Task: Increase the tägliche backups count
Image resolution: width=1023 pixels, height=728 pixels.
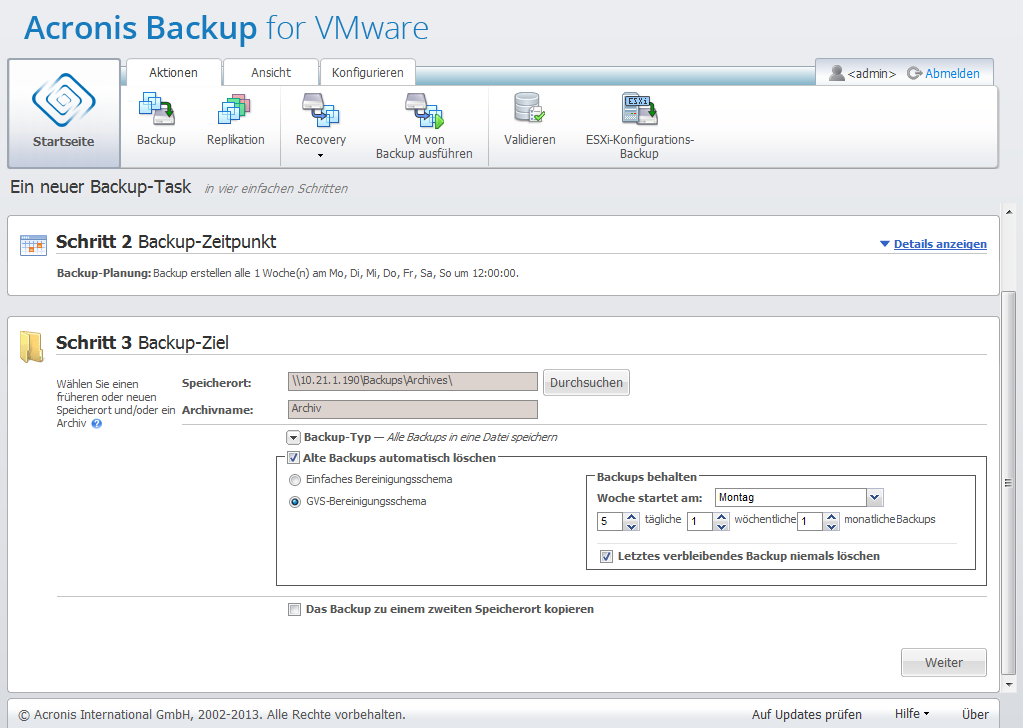Action: [631, 517]
